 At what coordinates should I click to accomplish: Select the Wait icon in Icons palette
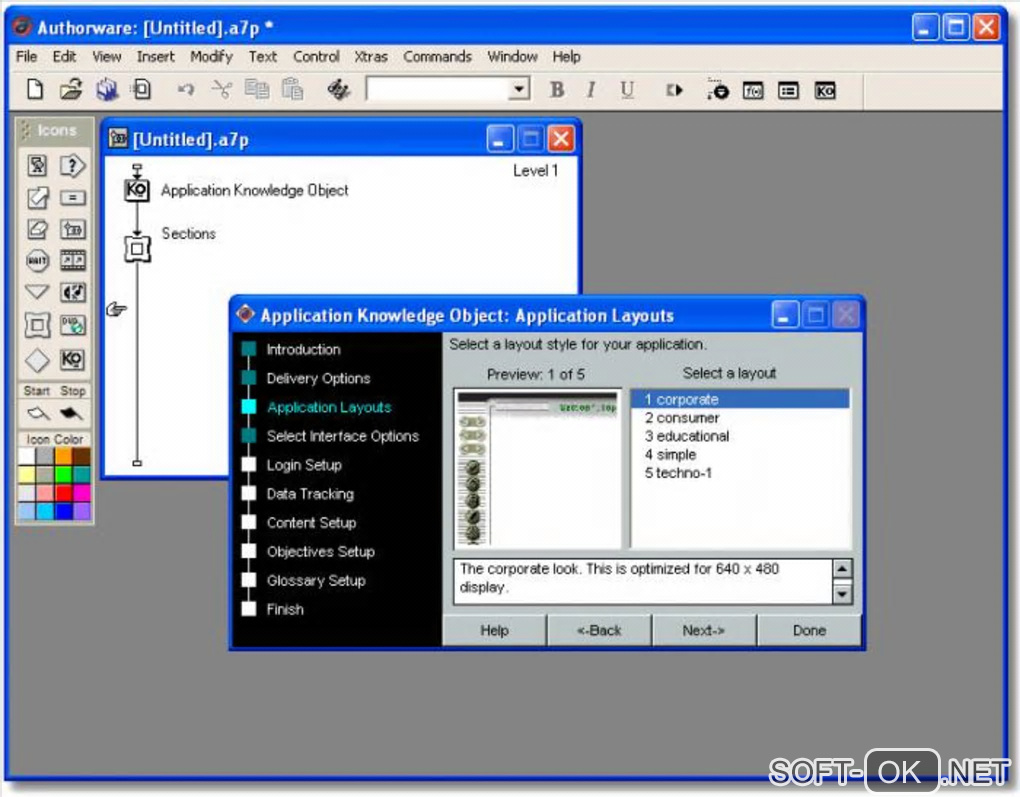coord(37,261)
